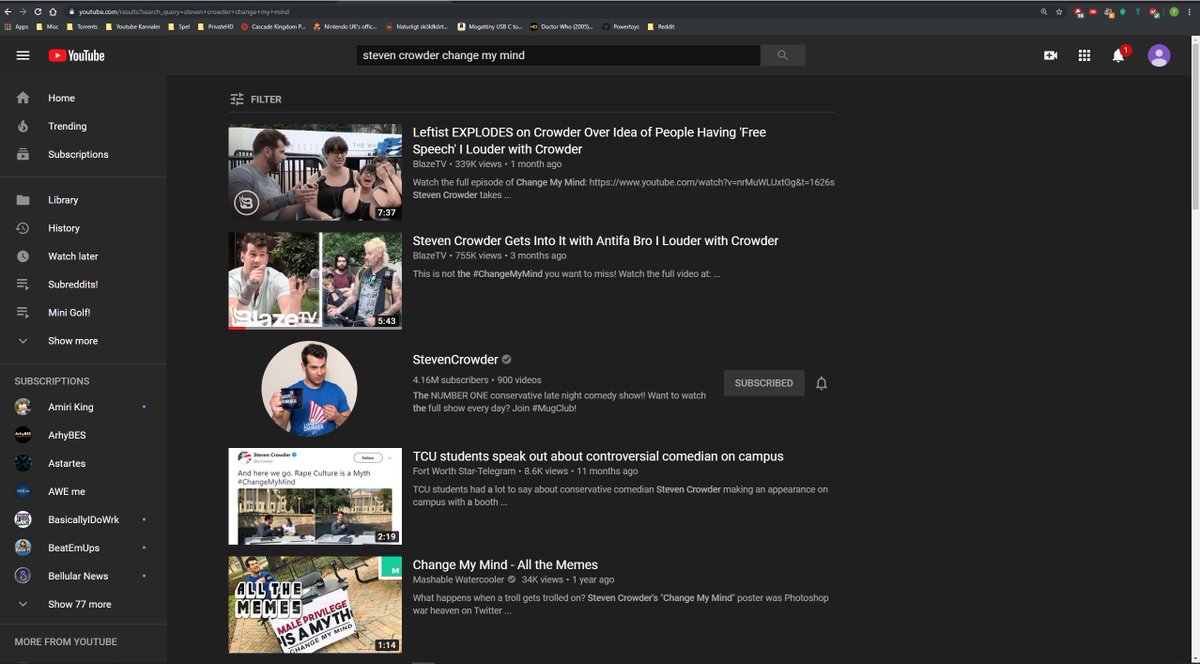Open the StevenCrowder channel name link
Viewport: 1200px width, 664px height.
click(455, 360)
